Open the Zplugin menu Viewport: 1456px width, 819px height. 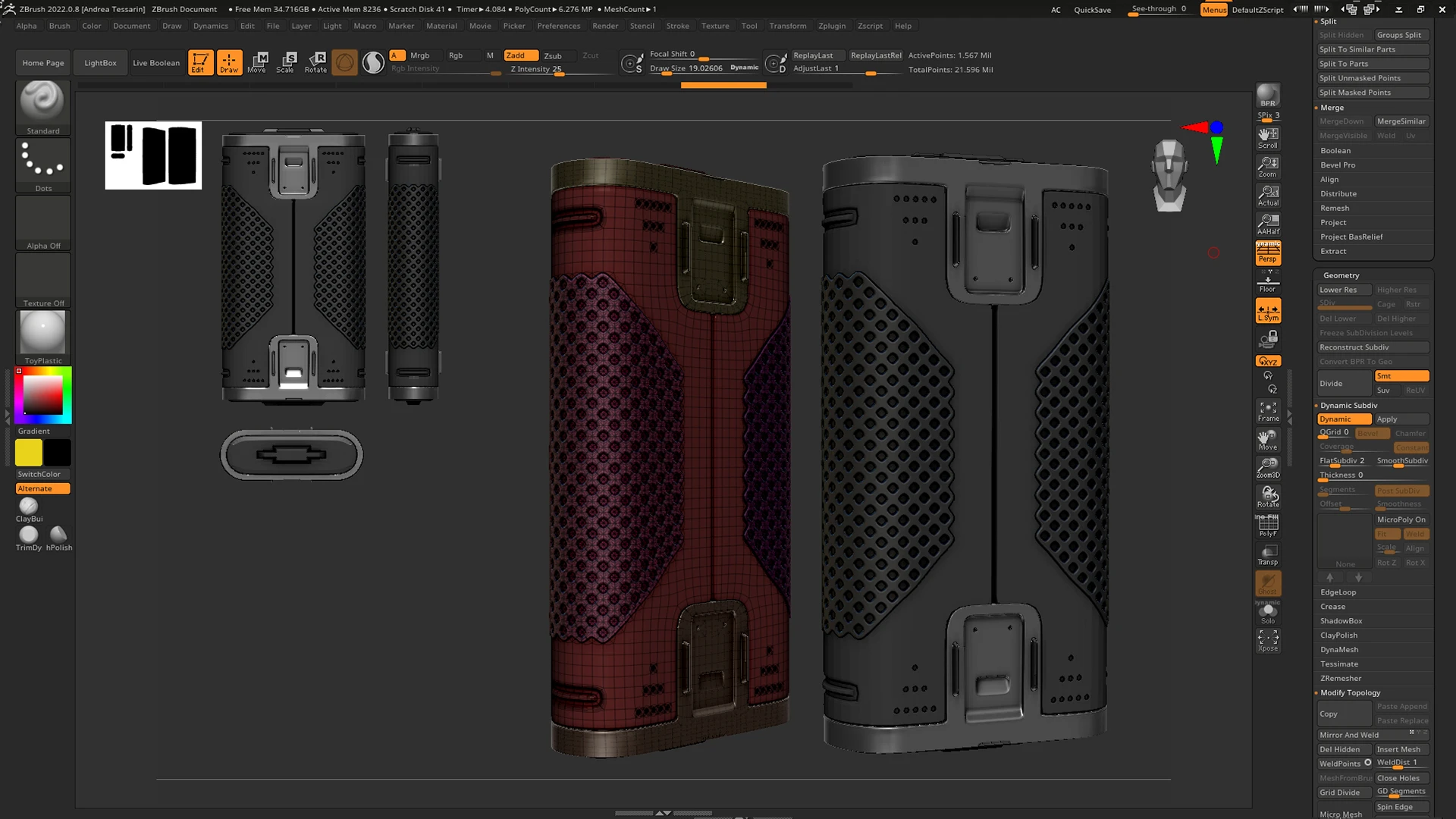832,26
